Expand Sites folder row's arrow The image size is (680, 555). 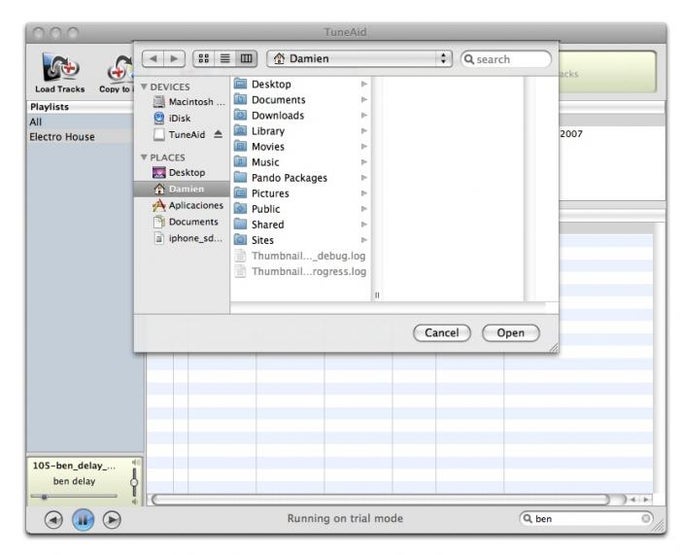point(364,240)
